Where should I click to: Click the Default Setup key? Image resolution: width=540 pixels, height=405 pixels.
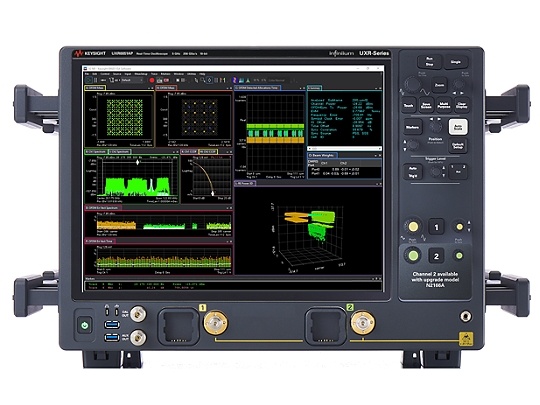coord(458,146)
